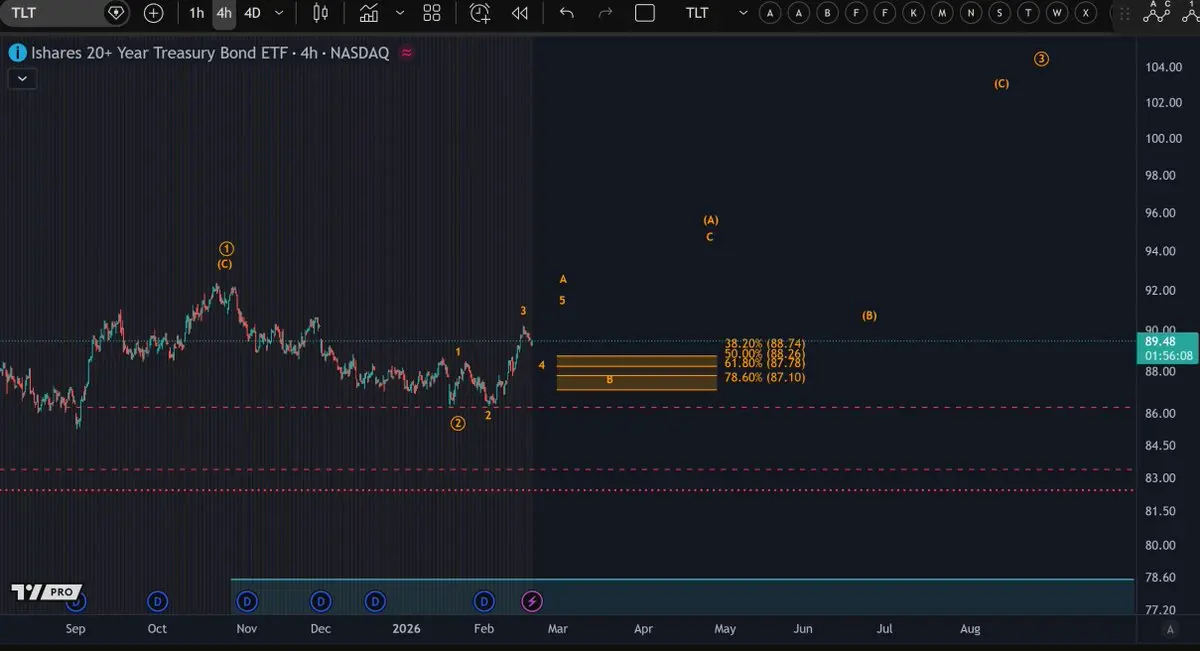Click the Aug label on time axis

coord(970,629)
